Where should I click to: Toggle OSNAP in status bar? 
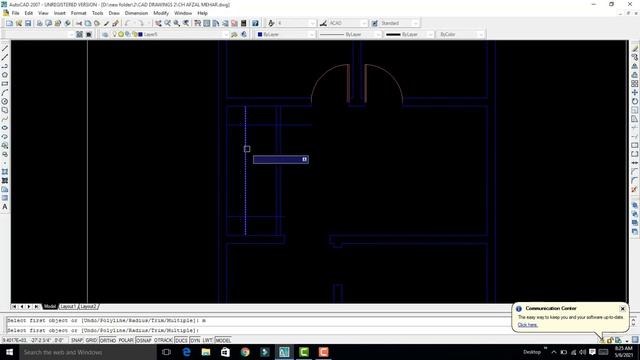pos(144,340)
